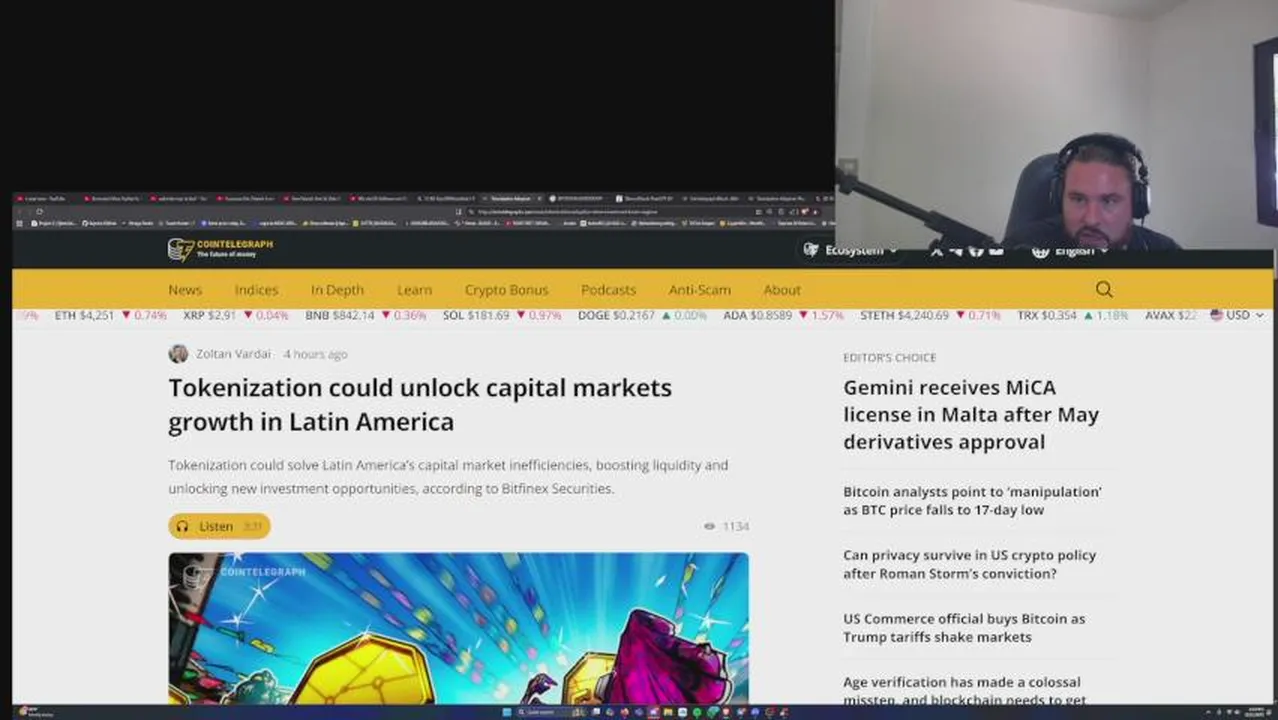Image resolution: width=1278 pixels, height=720 pixels.
Task: Click the XRP $2.91 ticker entry
Action: coord(235,315)
